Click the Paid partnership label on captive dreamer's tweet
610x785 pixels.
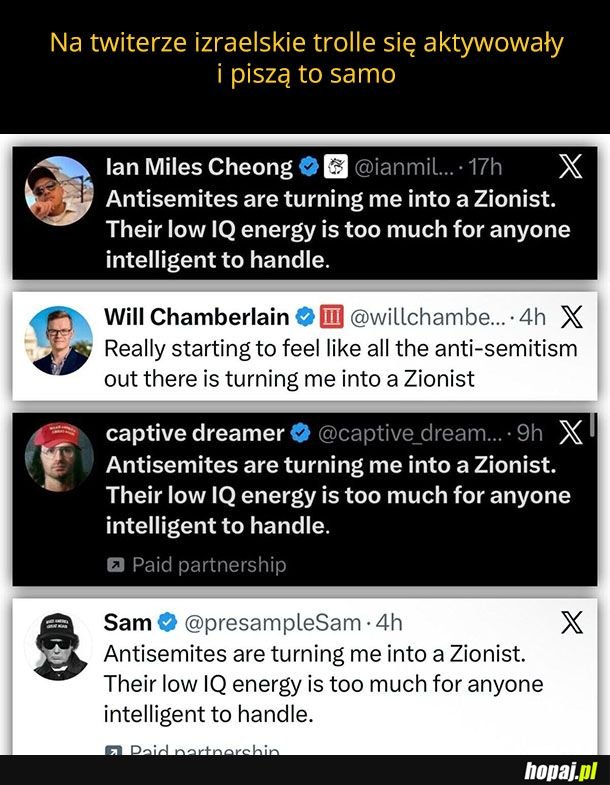click(208, 565)
